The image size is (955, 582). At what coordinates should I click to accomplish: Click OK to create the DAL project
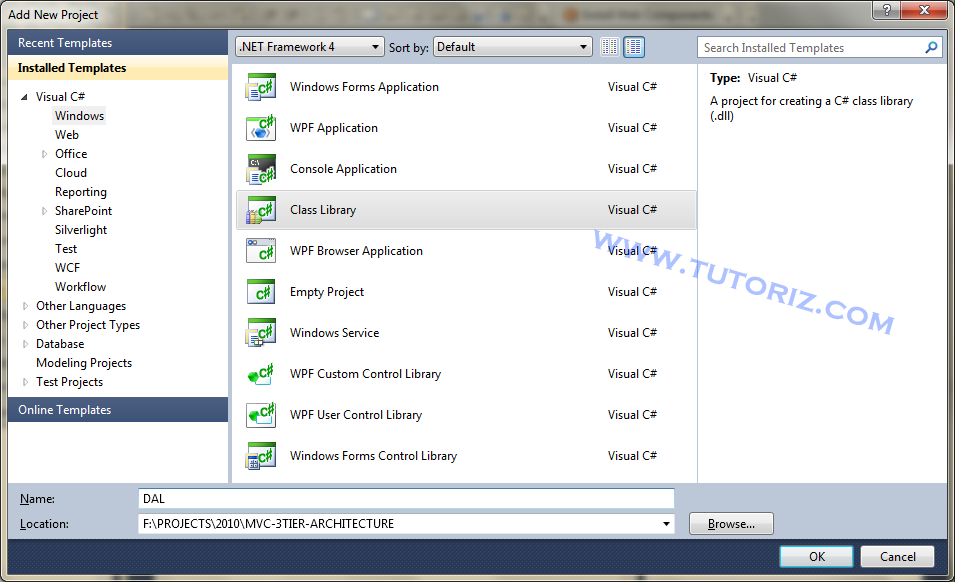pos(817,556)
